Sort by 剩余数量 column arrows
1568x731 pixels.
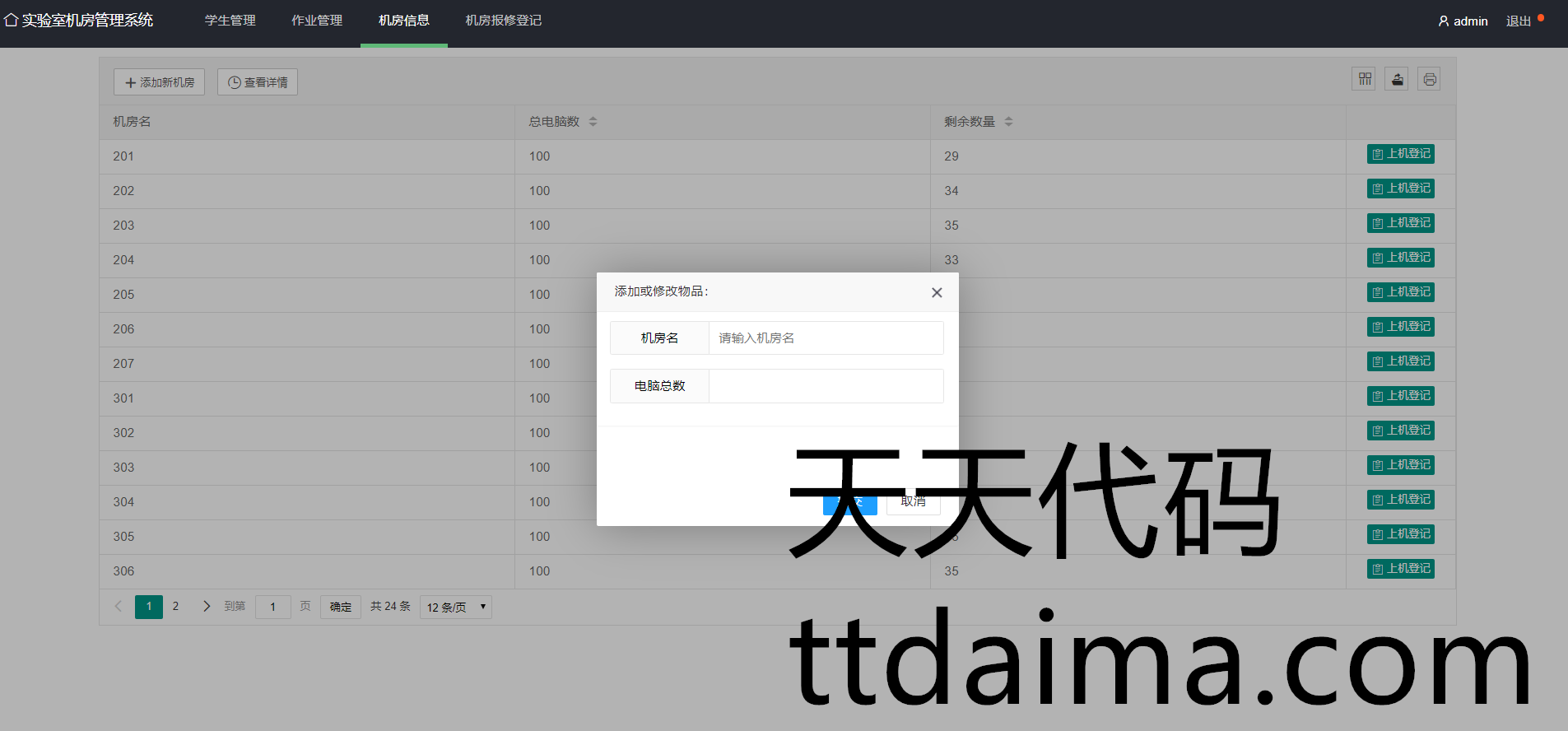tap(1008, 122)
